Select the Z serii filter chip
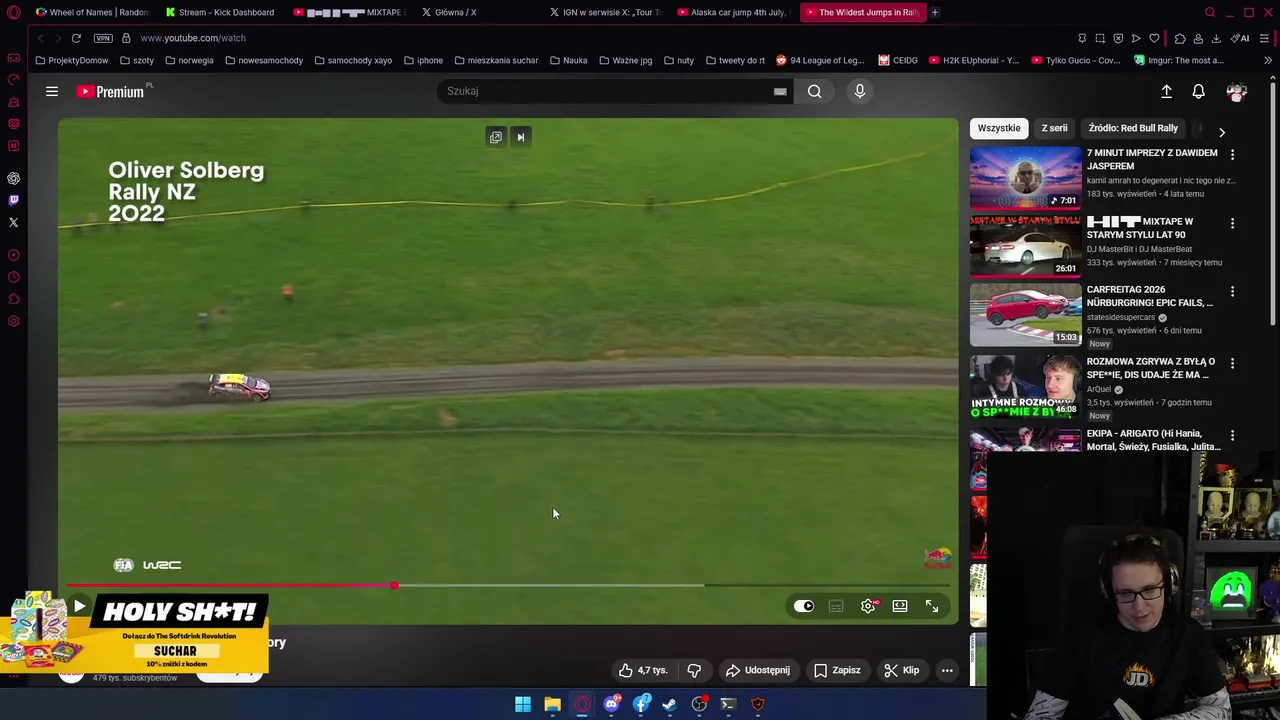The image size is (1280, 720). coord(1054,128)
